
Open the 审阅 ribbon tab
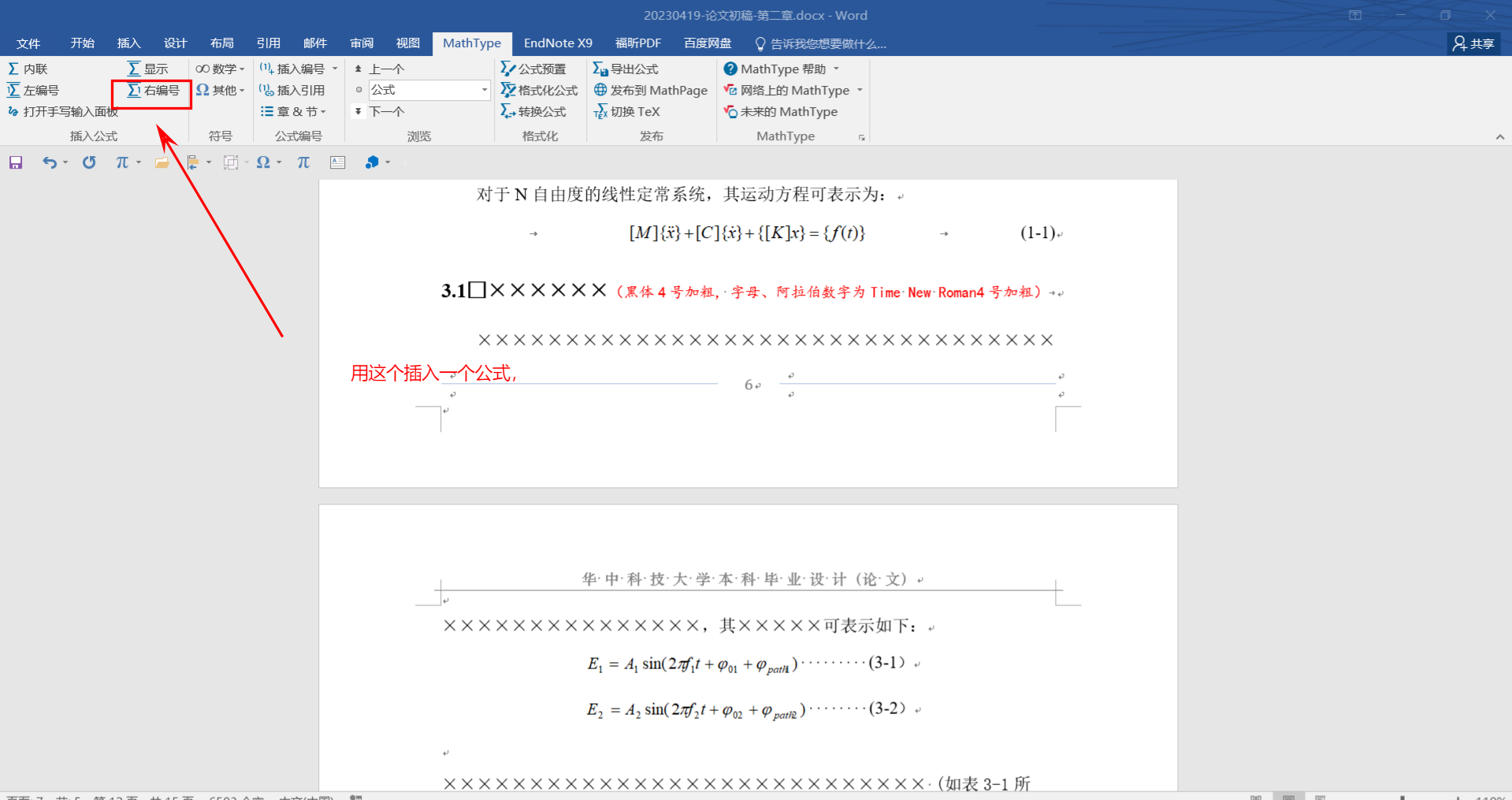pyautogui.click(x=362, y=43)
